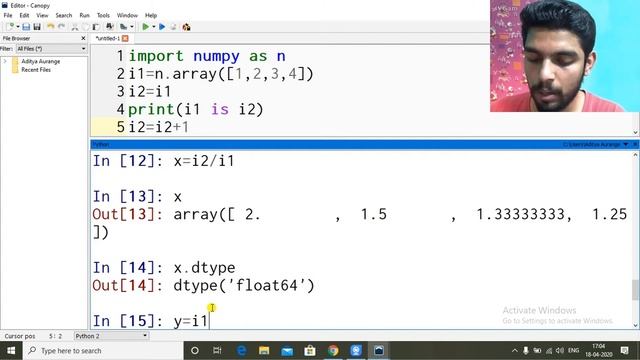Open the Search menu
The width and height of the screenshot is (640, 360).
click(64, 15)
